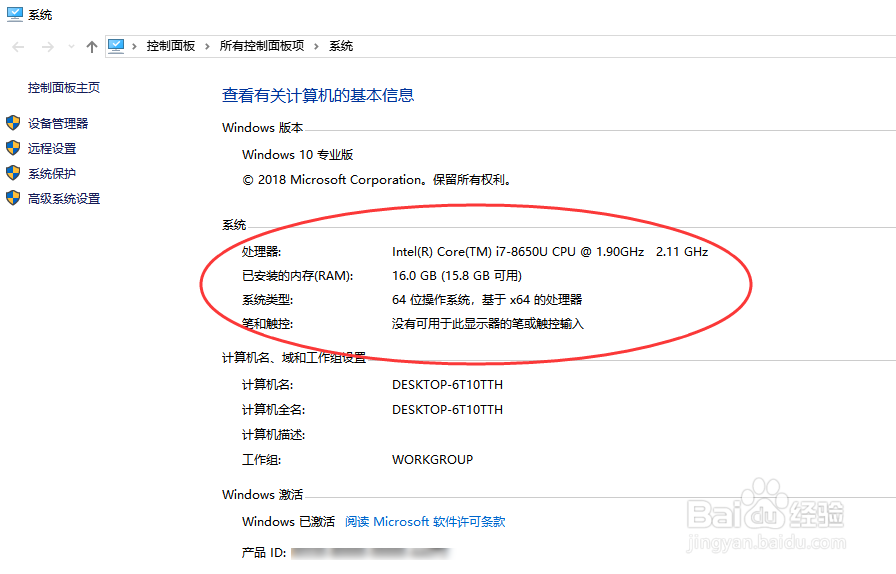
Task: Click heading 查看有关计算机的基本信息
Action: [x=318, y=95]
